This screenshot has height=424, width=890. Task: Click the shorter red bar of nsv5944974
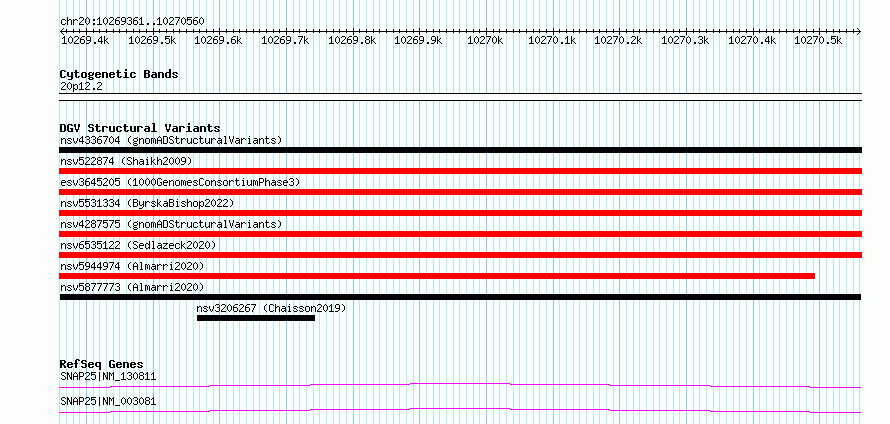[x=437, y=276]
